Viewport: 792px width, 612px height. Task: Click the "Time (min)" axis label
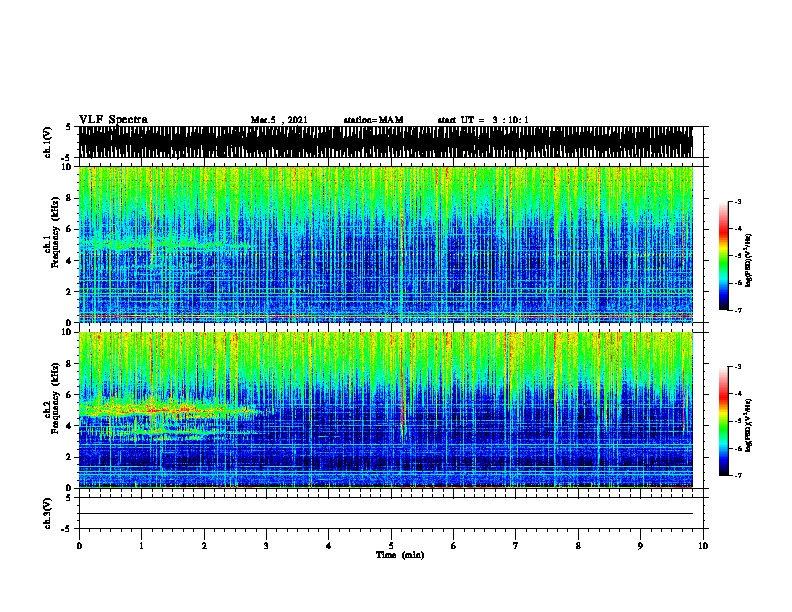coord(400,555)
